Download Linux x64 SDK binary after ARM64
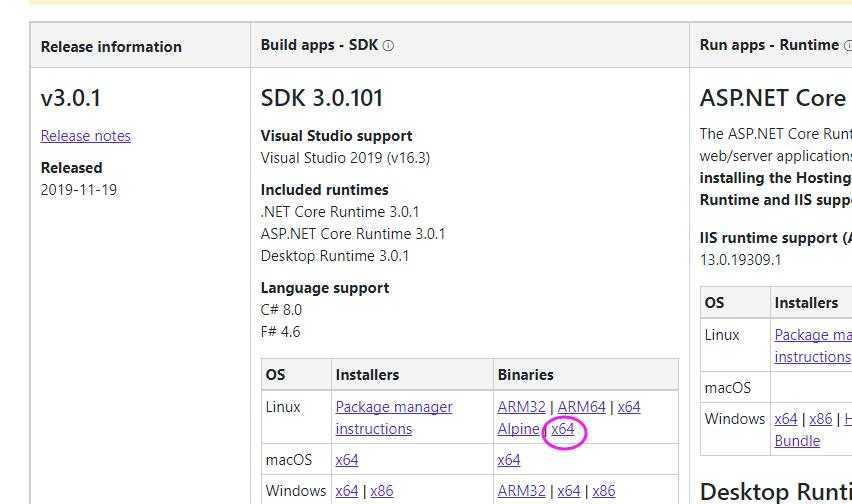 tap(629, 407)
